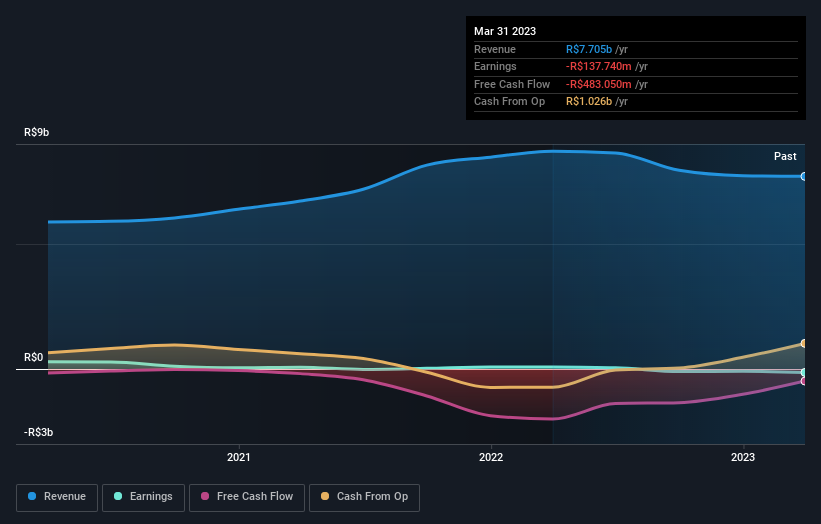Viewport: 821px width, 524px height.
Task: Click the R$1.026b cash from op value
Action: (x=589, y=102)
